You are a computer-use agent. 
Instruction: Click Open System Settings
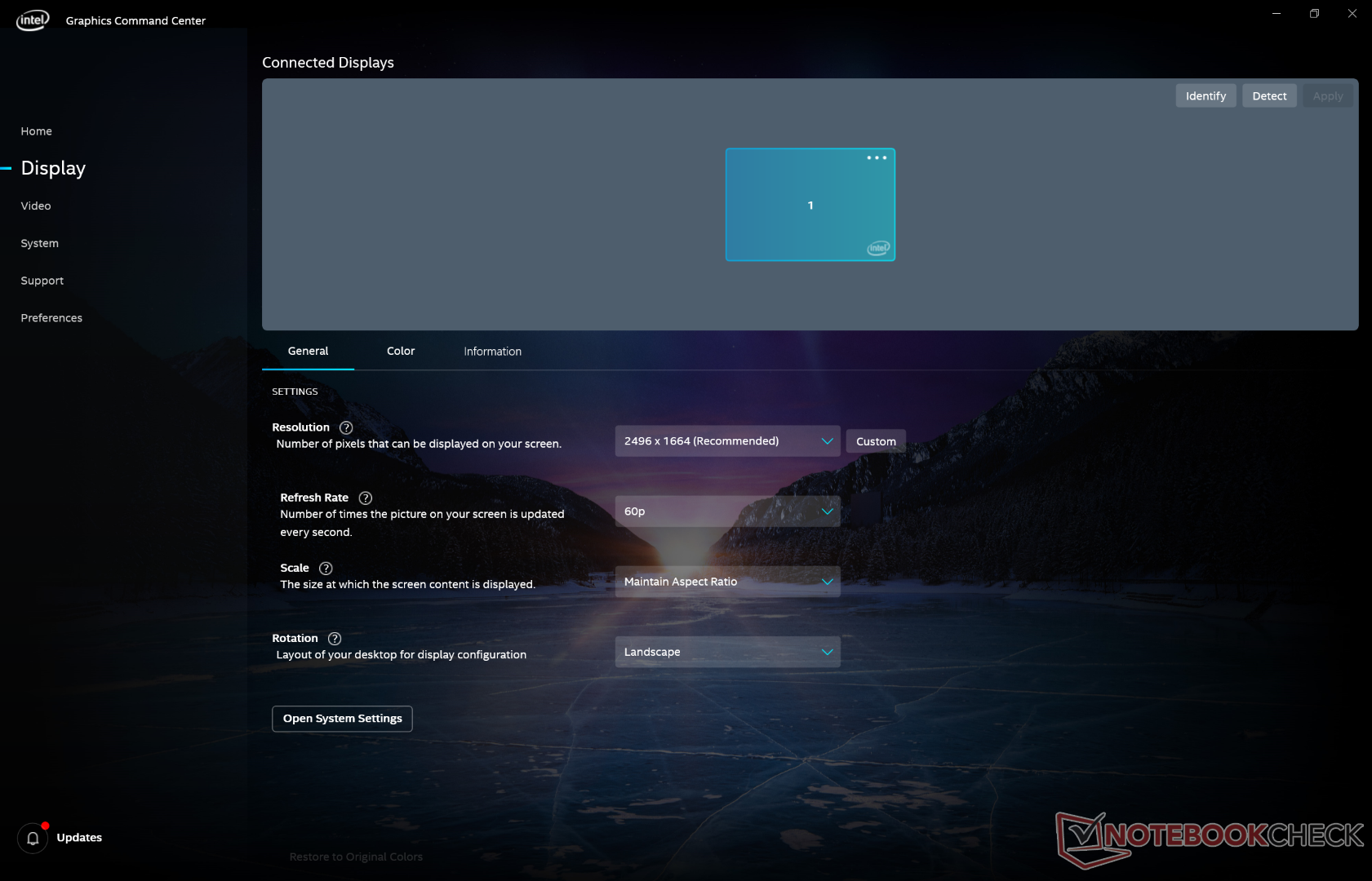(x=342, y=719)
